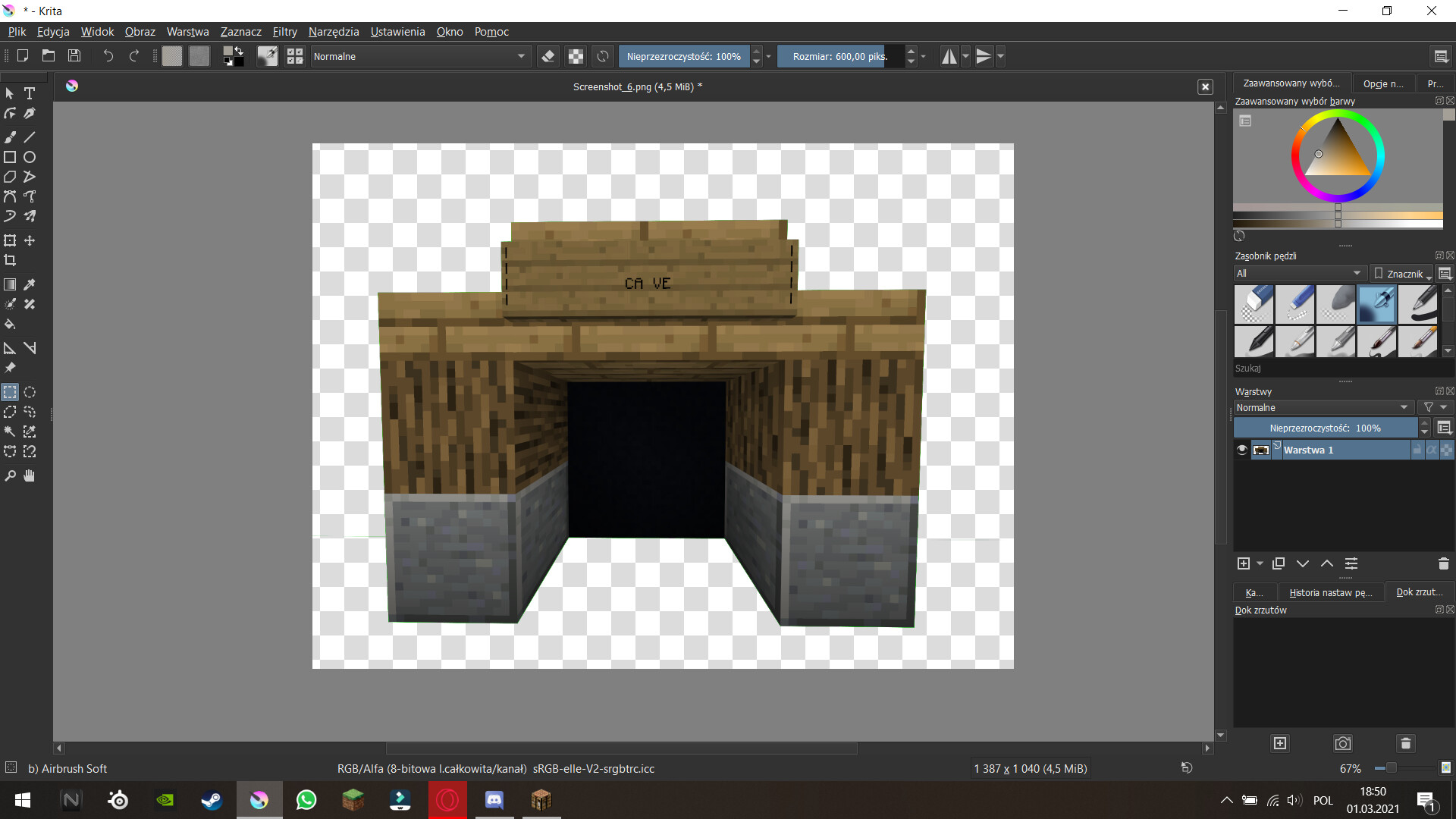The width and height of the screenshot is (1456, 819).
Task: Toggle horizontal mirror painting
Action: [x=949, y=55]
